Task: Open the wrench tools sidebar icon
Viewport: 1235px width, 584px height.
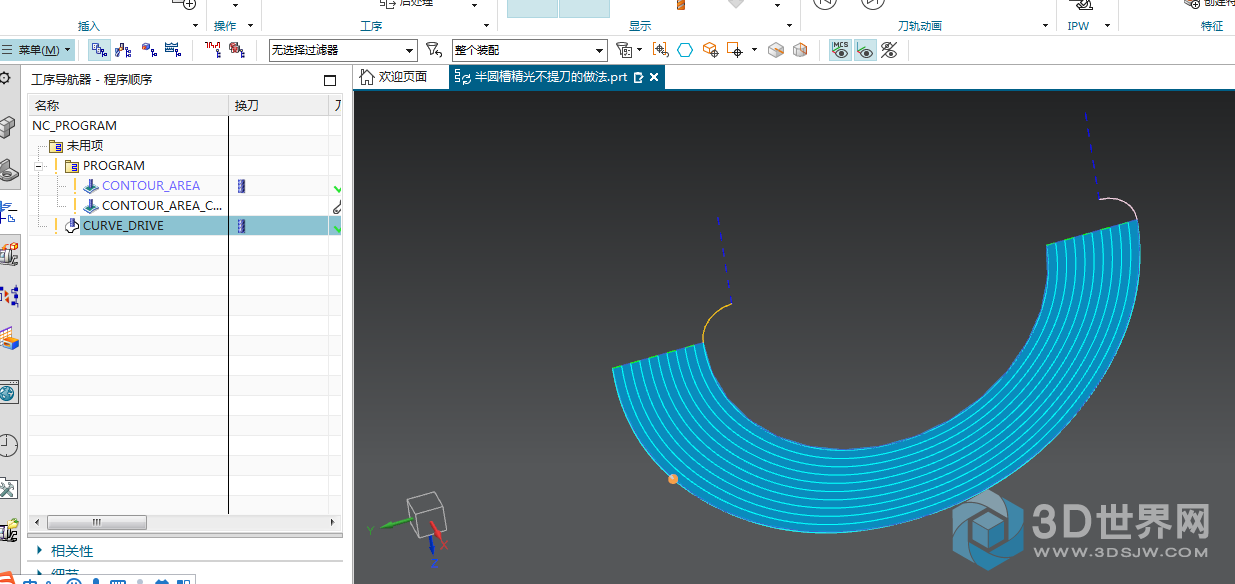Action: 9,489
